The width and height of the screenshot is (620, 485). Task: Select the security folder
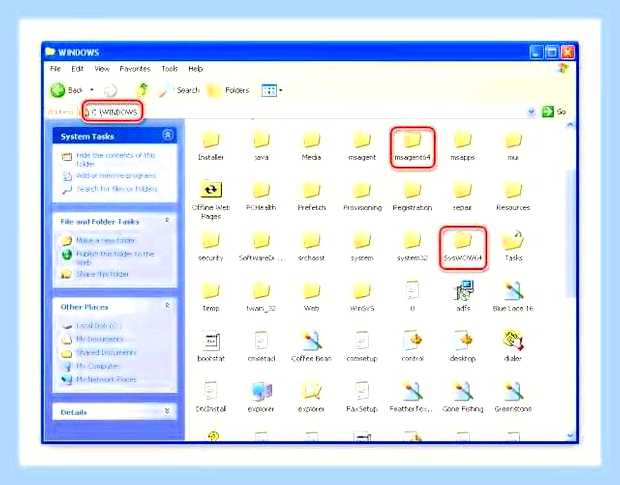click(211, 247)
